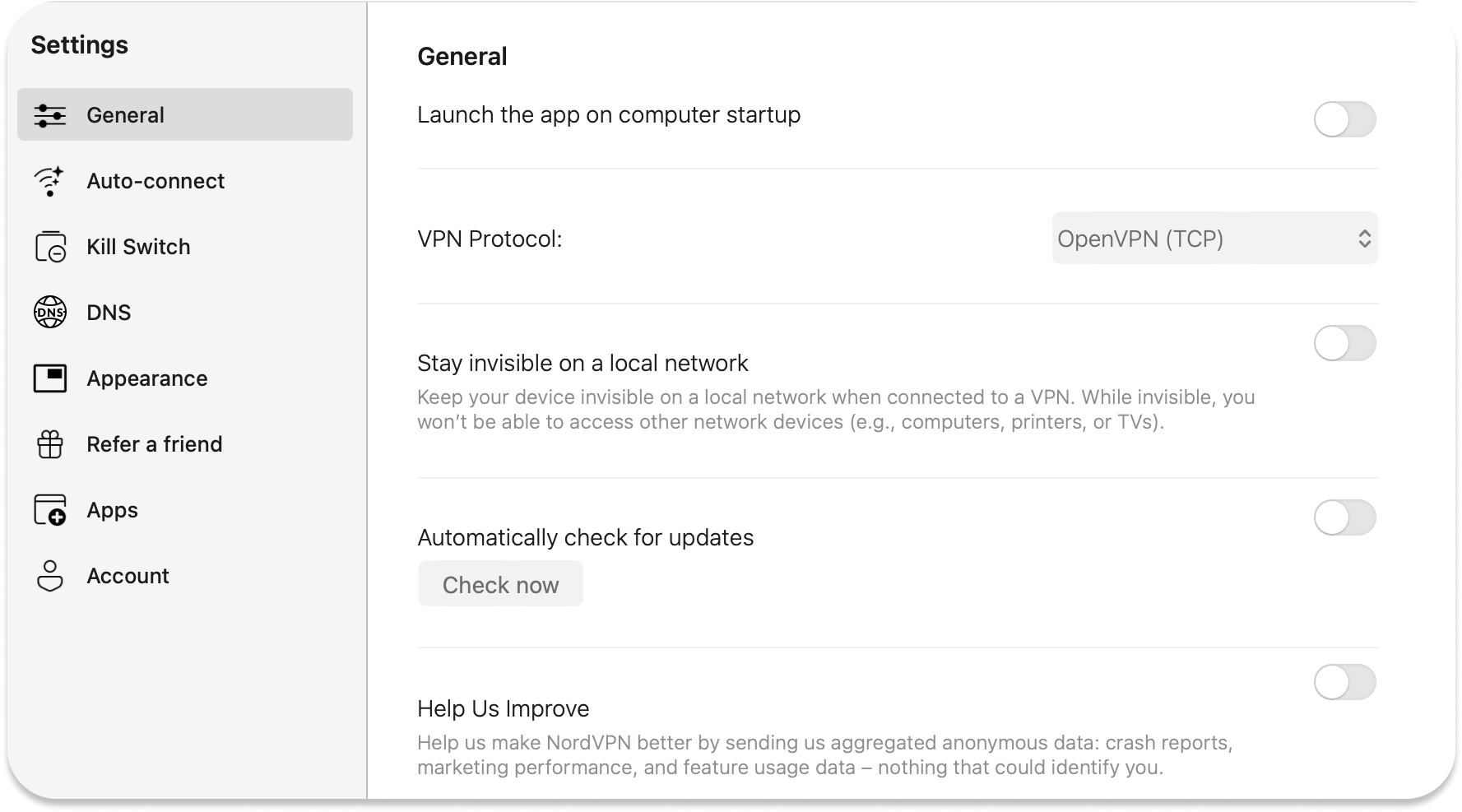
Task: Click the DNS globe icon
Action: pyautogui.click(x=50, y=313)
